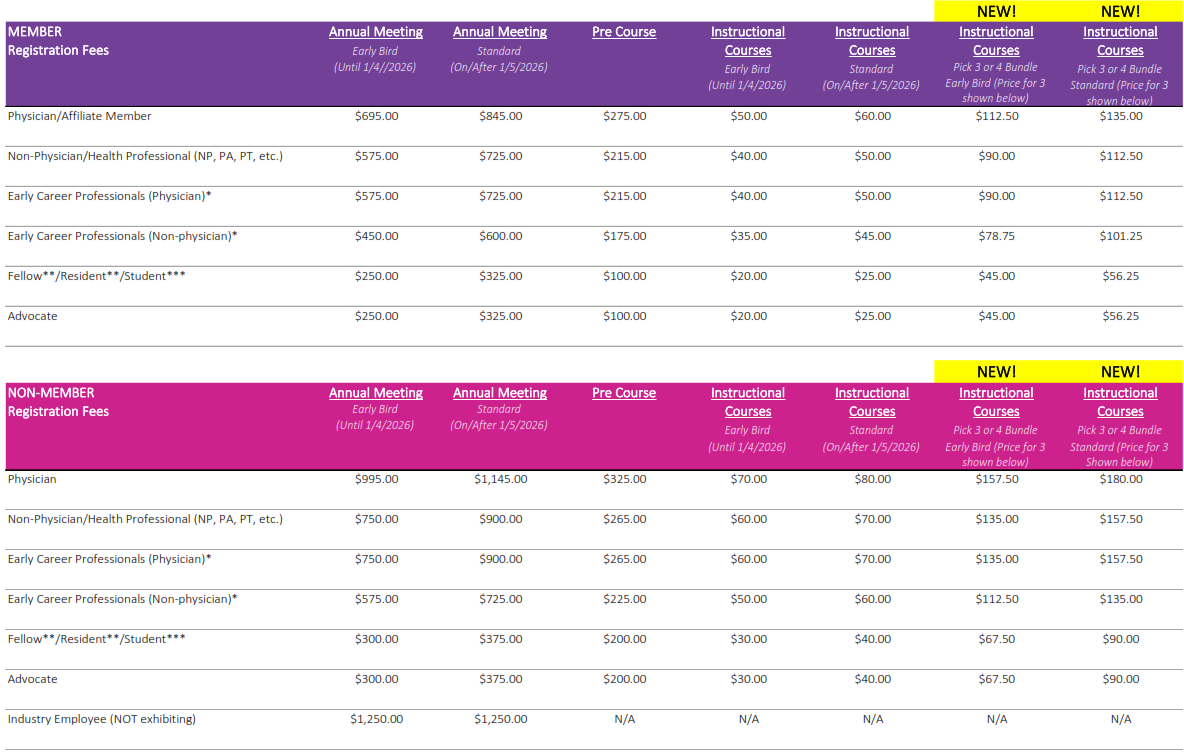Open the member Instructional Courses Standard link
Image resolution: width=1184 pixels, height=754 pixels.
coord(872,40)
